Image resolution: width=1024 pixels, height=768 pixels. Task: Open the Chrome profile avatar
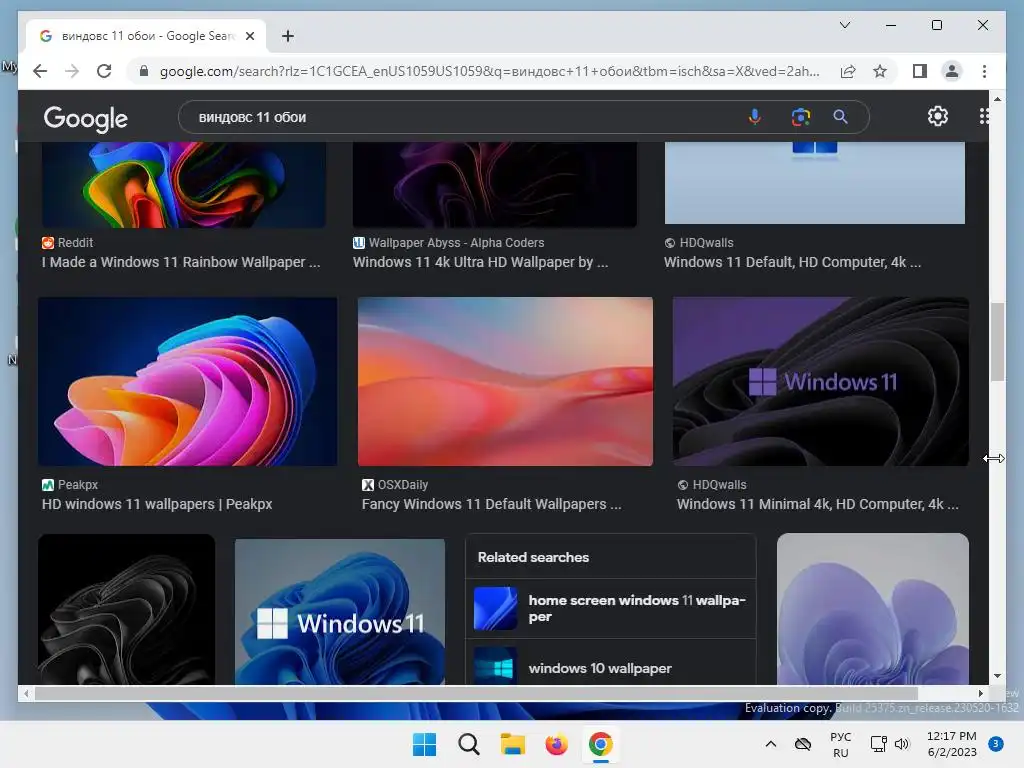tap(952, 71)
